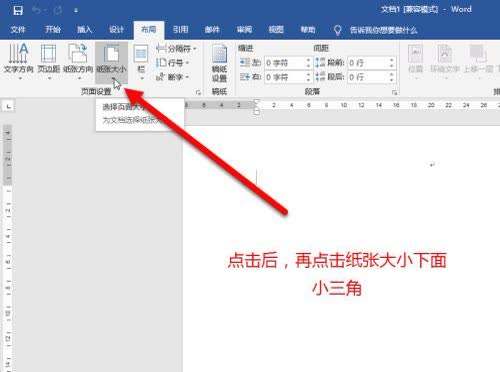Switch to the 帮助 tab
Screen dimensions: 500x372
tap(308, 30)
